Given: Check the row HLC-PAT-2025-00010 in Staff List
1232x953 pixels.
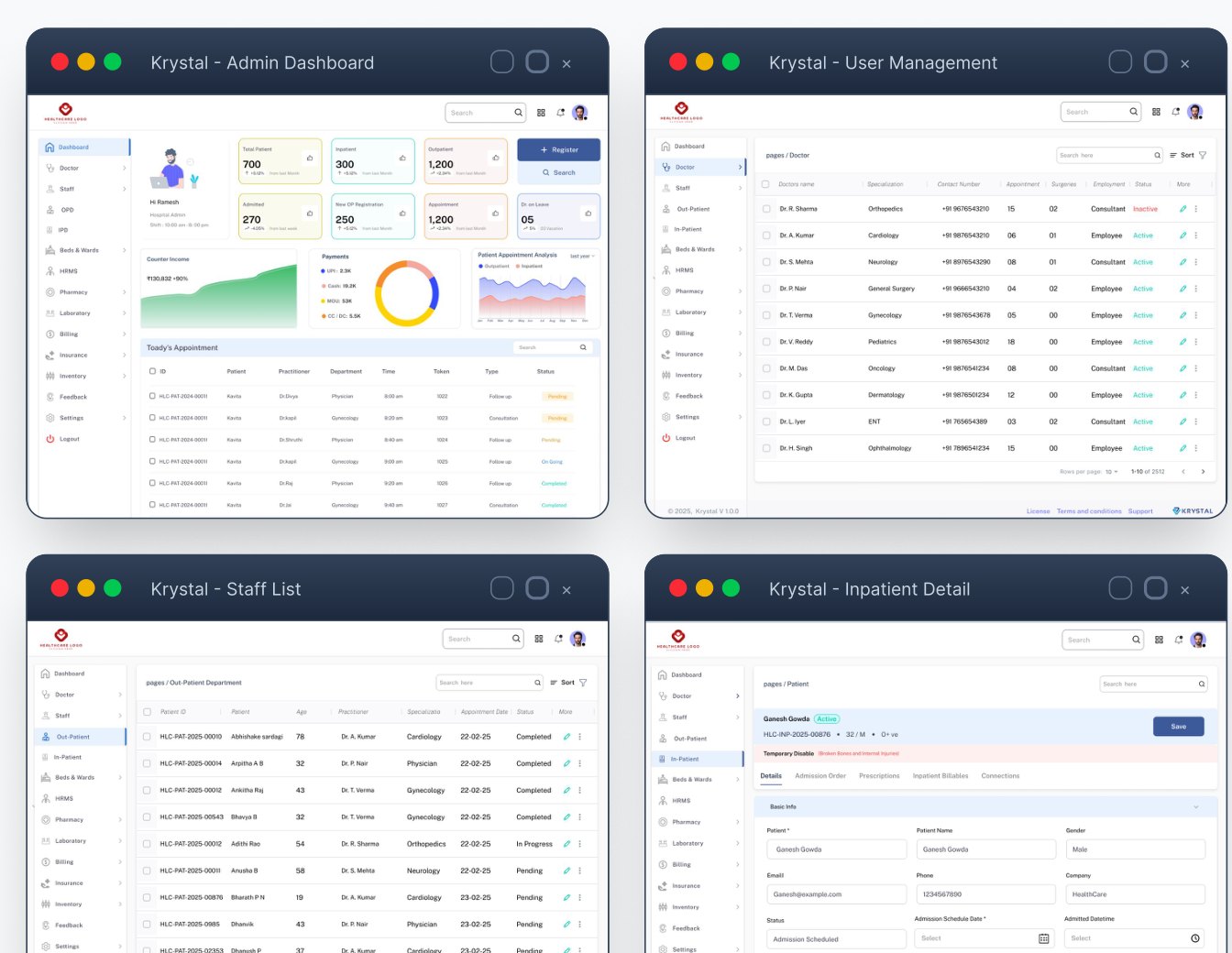Looking at the screenshot, I should click(147, 737).
